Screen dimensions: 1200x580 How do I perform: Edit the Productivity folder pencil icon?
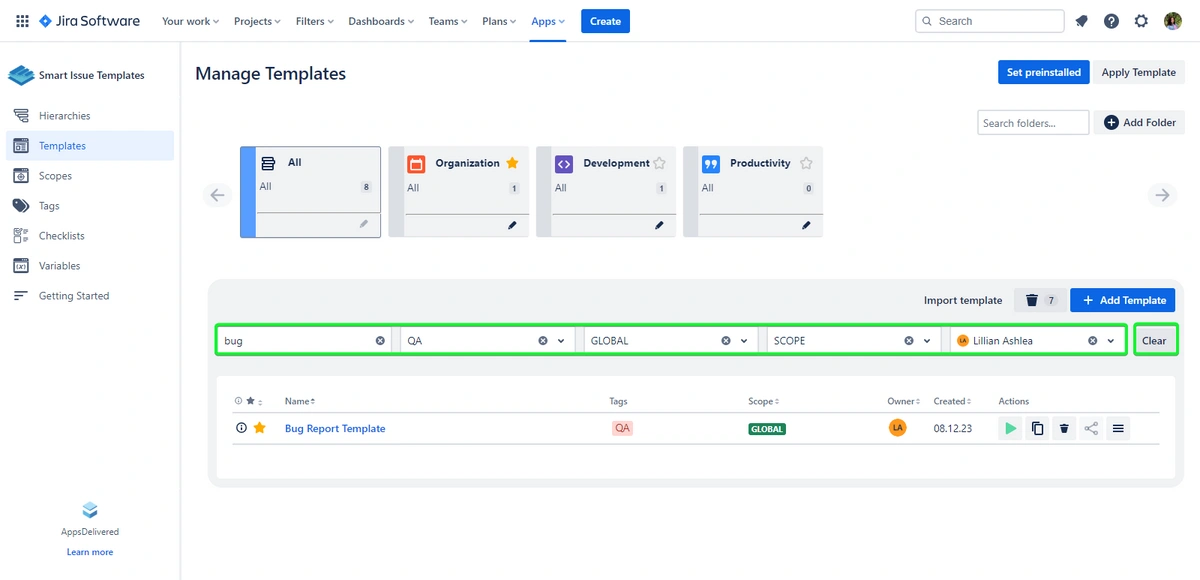pos(806,225)
